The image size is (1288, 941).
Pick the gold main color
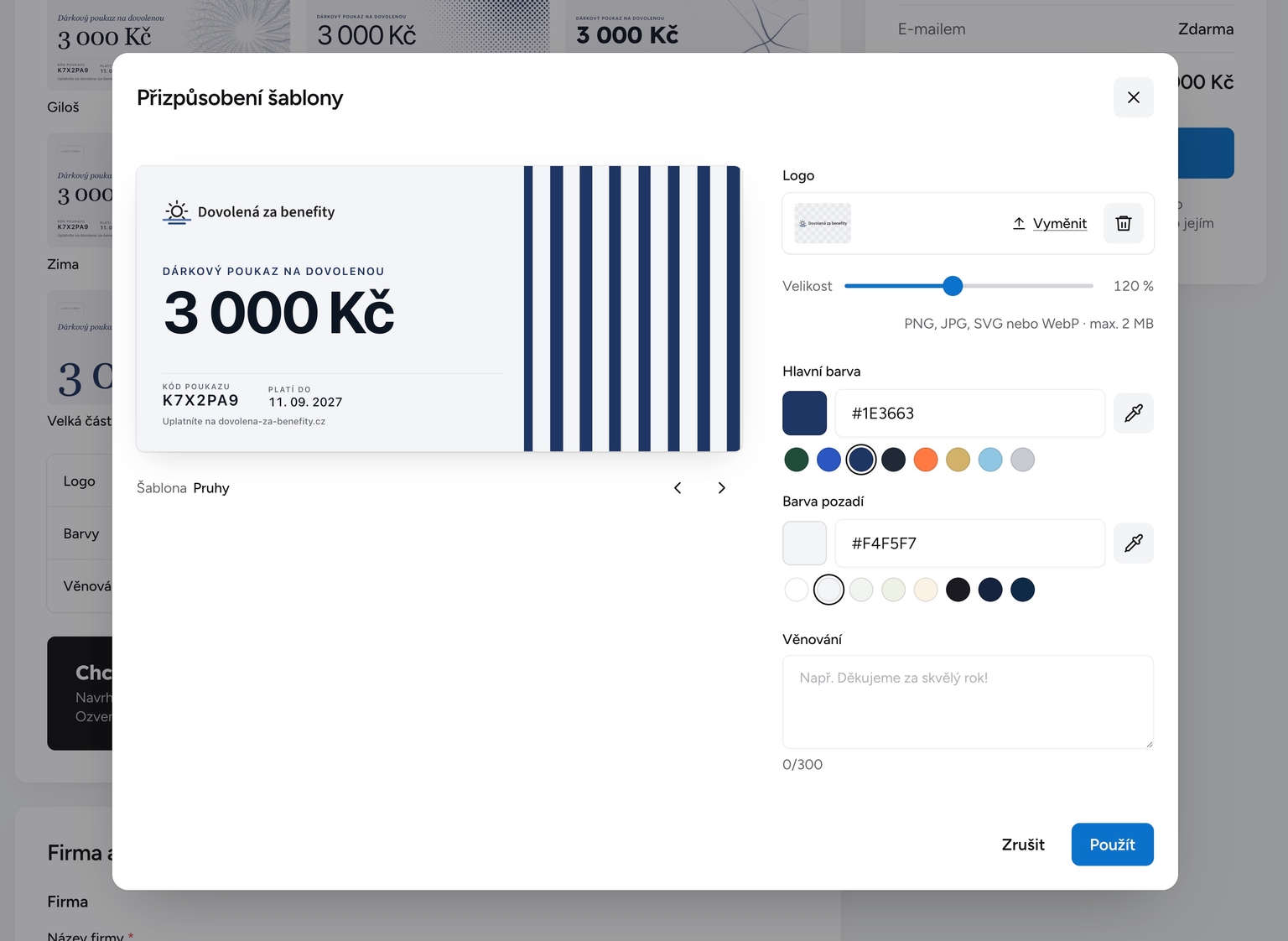point(958,460)
